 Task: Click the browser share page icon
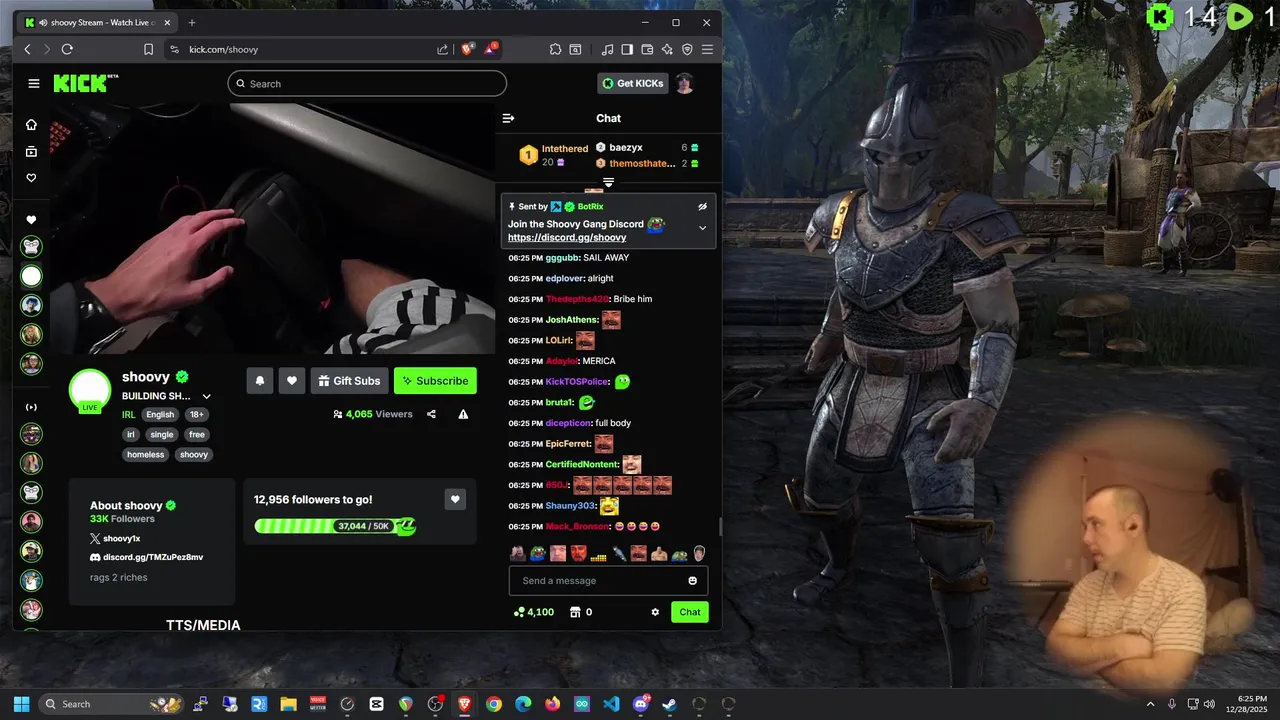(x=443, y=49)
